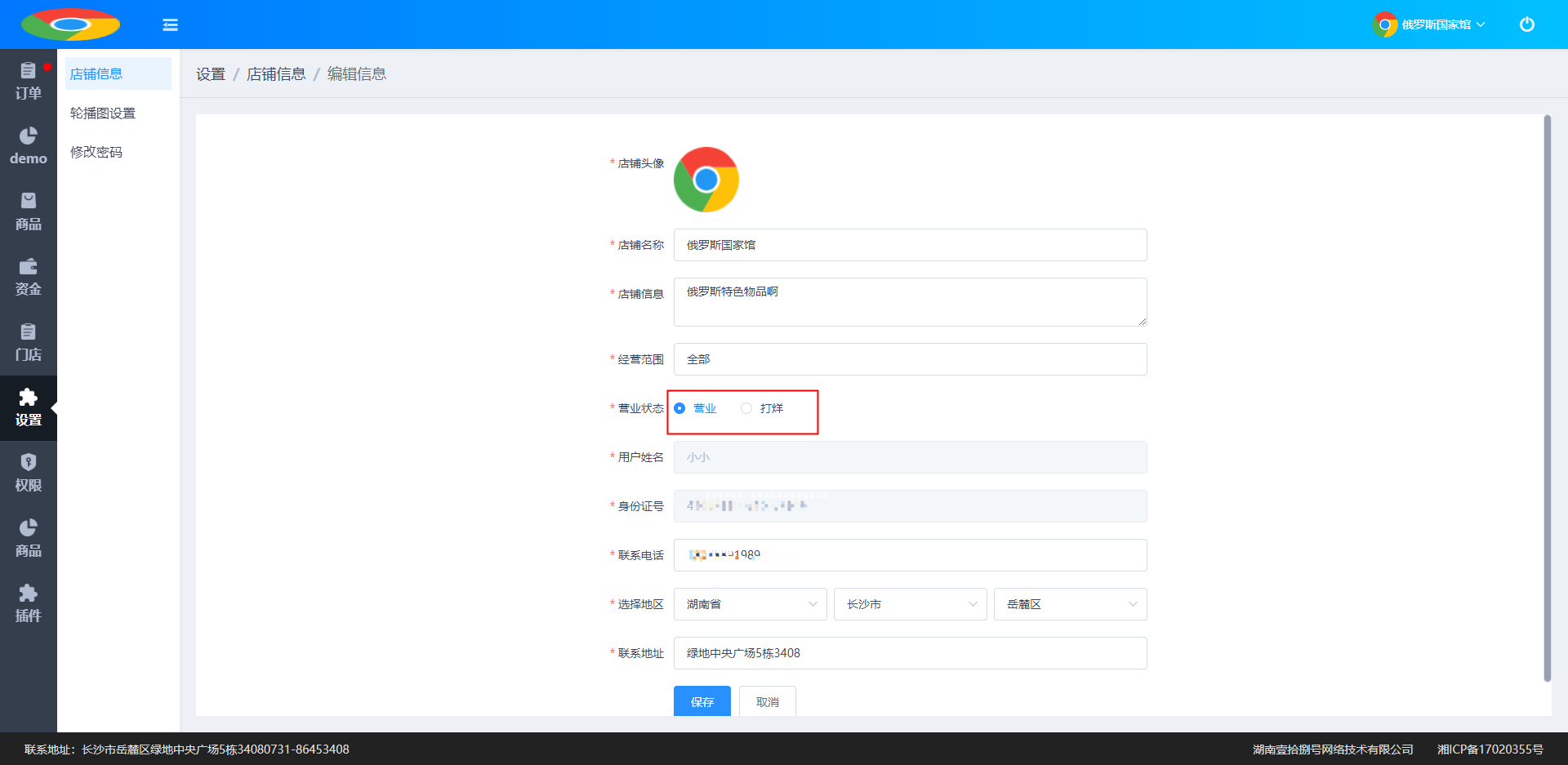This screenshot has width=1568, height=765.
Task: Click into the 联系电话 input field
Action: pos(911,555)
